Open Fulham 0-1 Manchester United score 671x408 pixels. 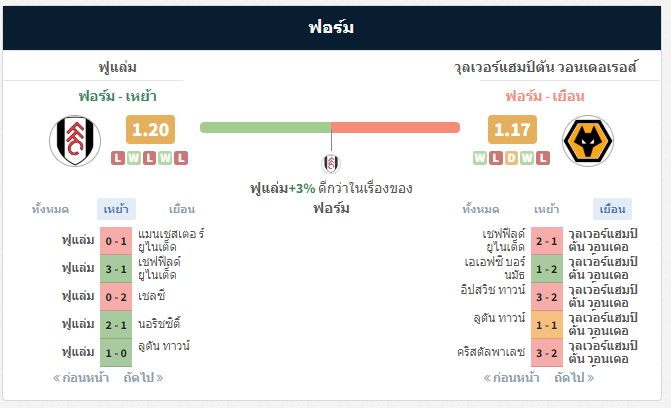click(116, 241)
